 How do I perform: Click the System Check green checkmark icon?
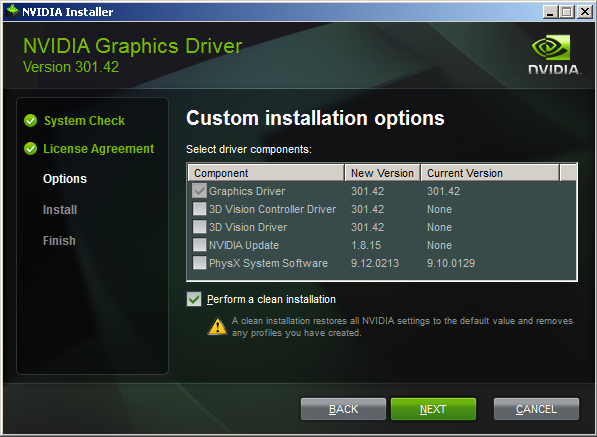click(x=30, y=121)
